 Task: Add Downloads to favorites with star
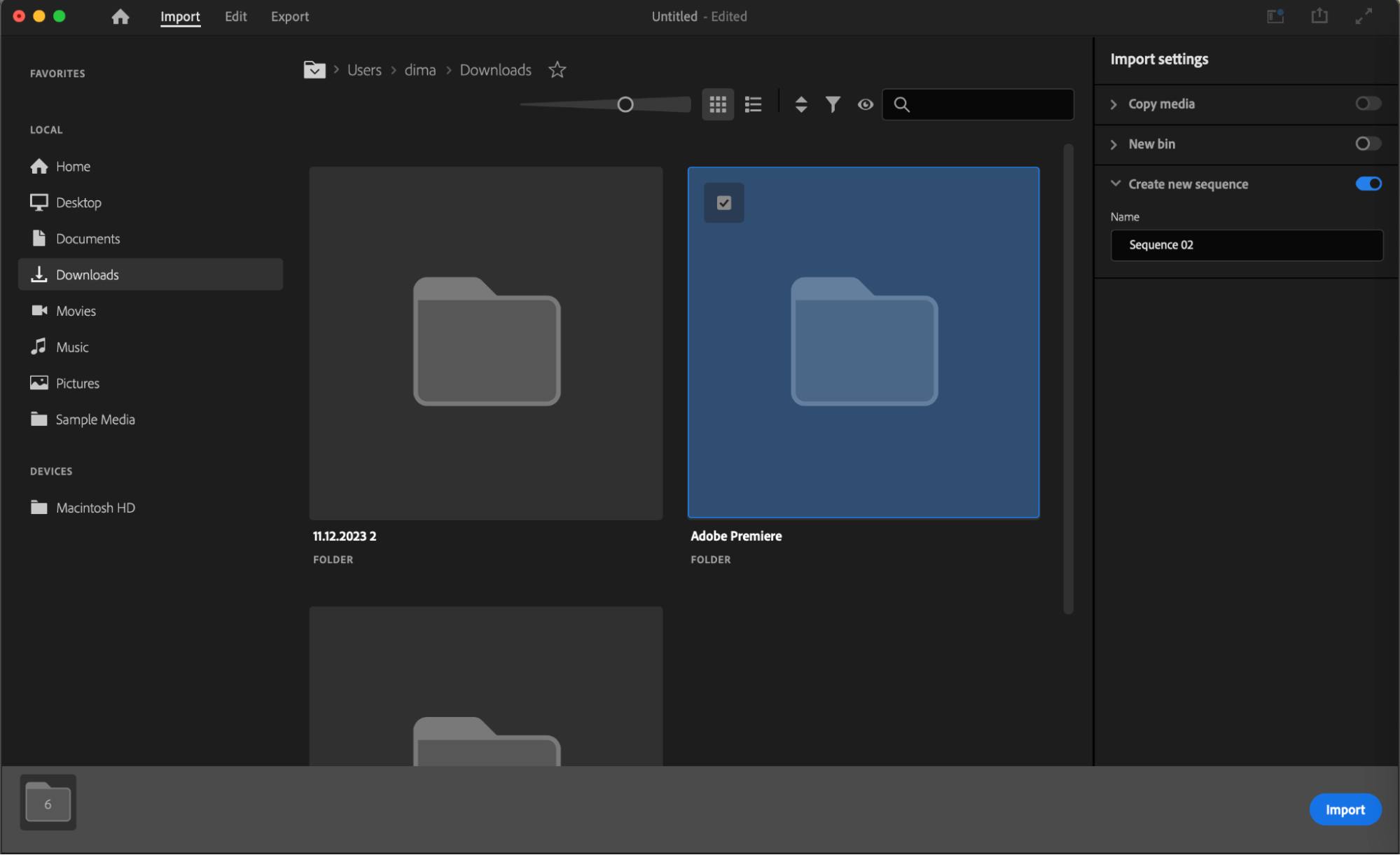pyautogui.click(x=557, y=70)
